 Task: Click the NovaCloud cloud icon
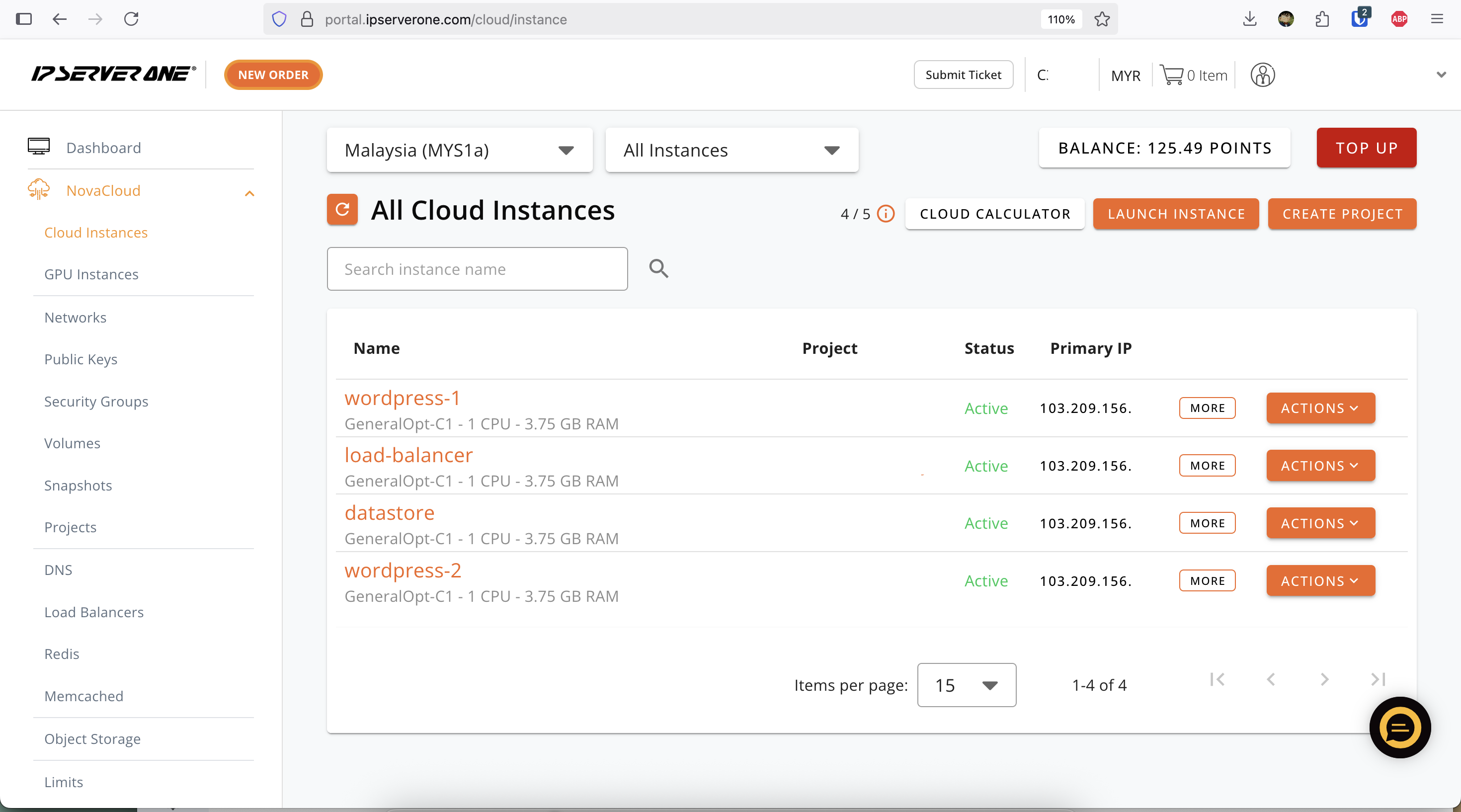tap(39, 189)
